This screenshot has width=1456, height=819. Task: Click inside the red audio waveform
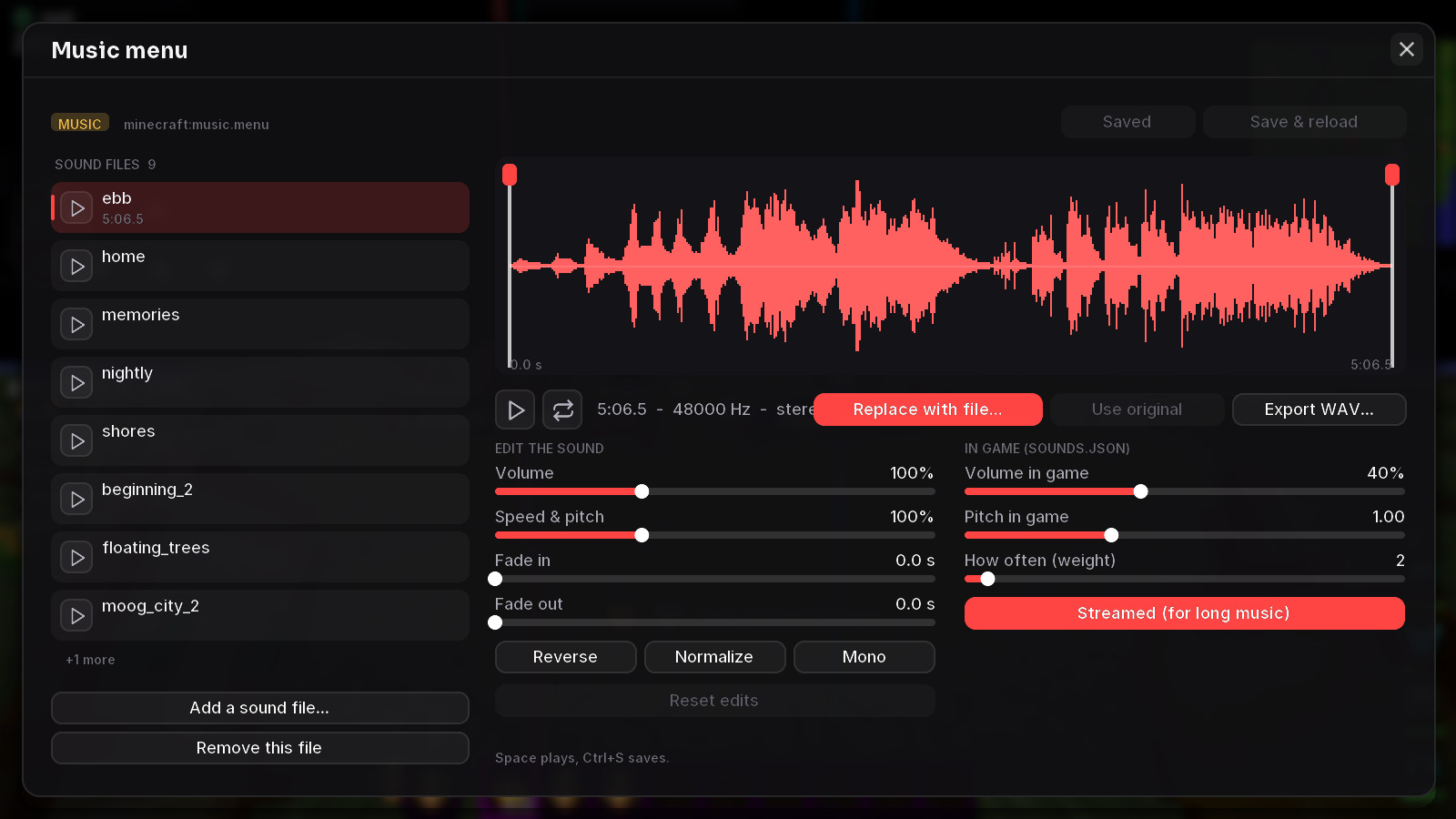point(951,266)
